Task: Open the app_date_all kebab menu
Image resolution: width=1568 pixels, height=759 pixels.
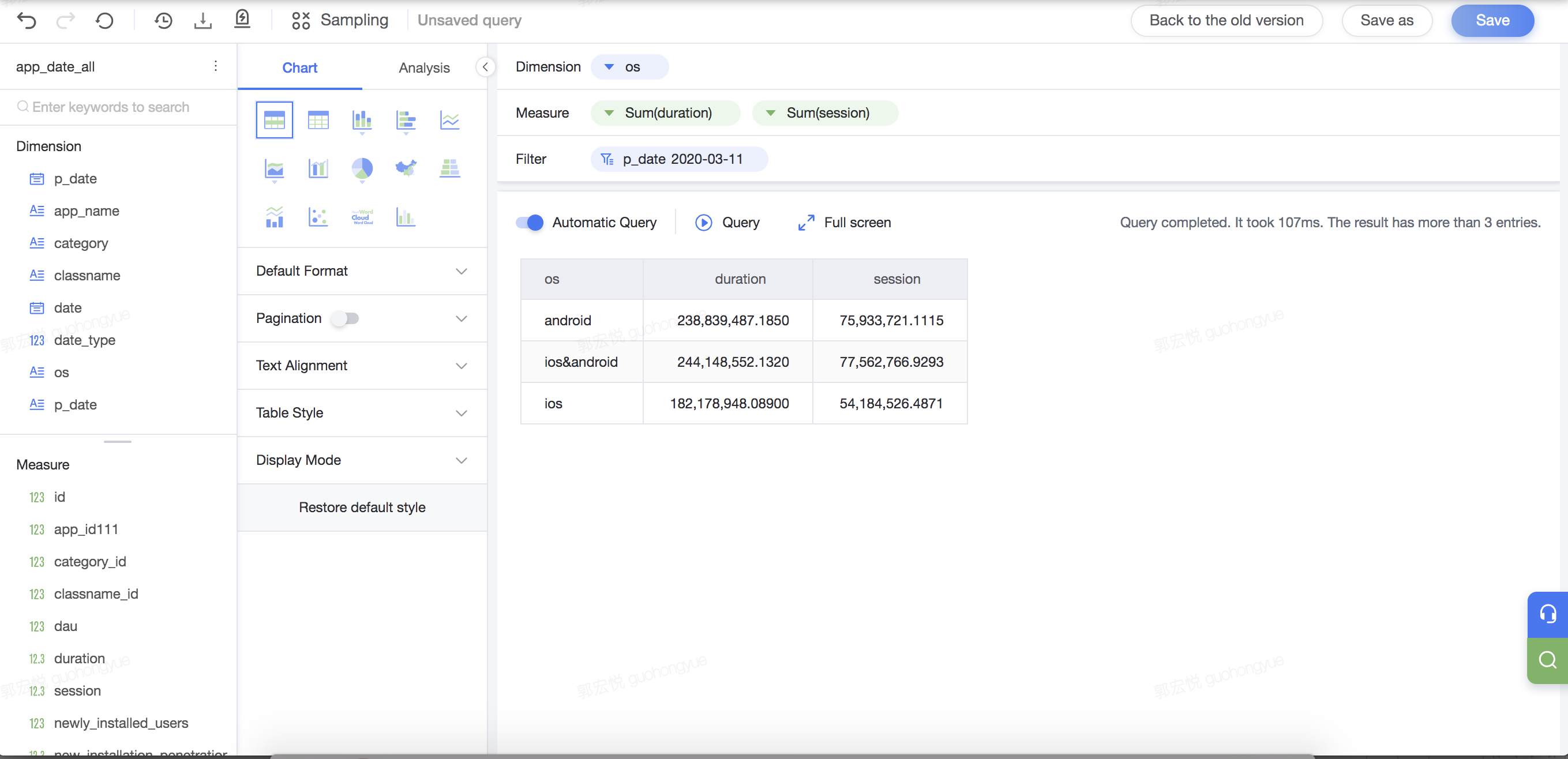Action: click(x=216, y=66)
